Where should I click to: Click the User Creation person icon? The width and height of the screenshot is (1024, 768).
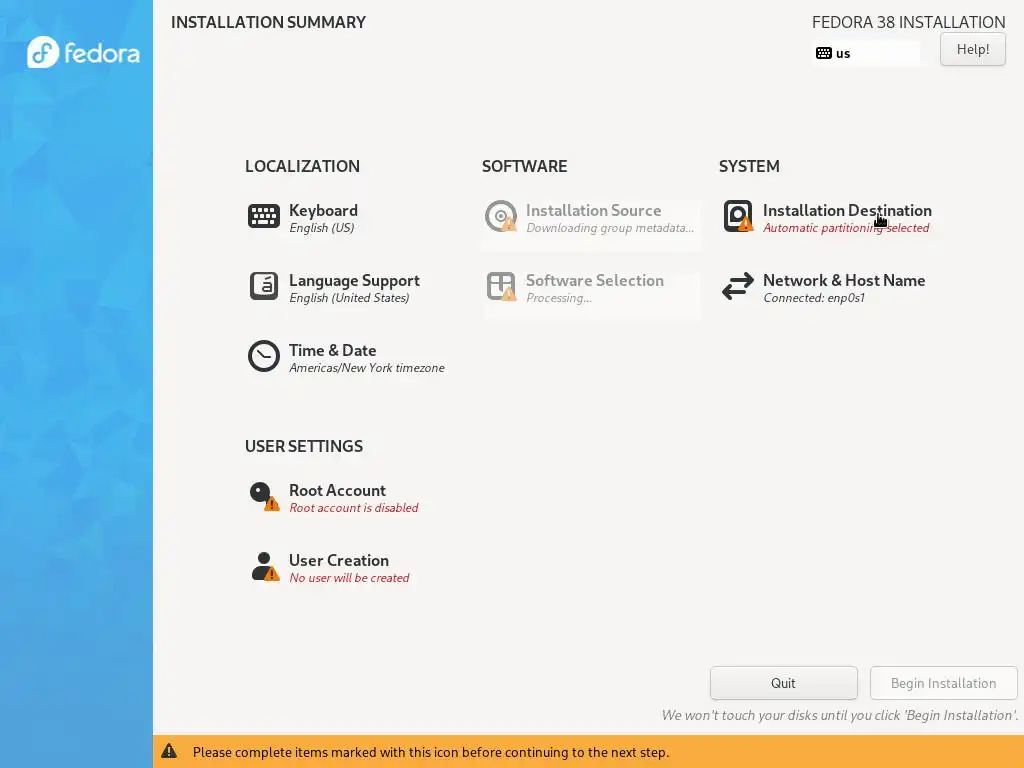pyautogui.click(x=264, y=566)
